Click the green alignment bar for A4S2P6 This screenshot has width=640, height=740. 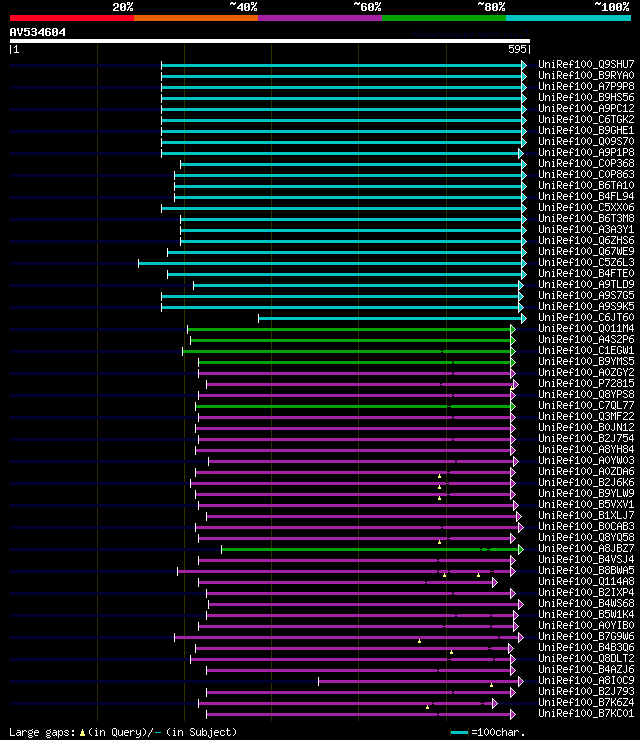(x=353, y=340)
